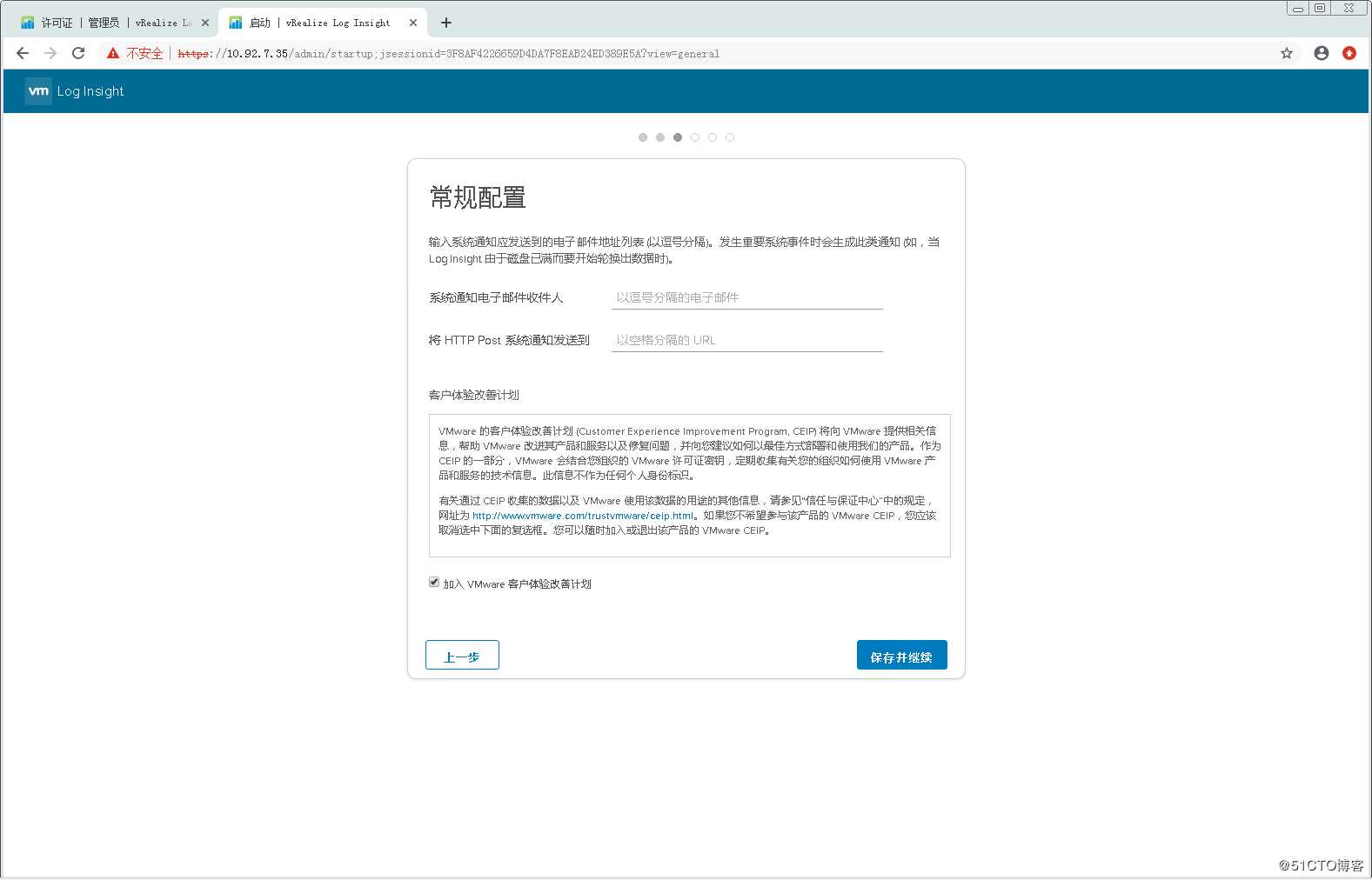Click the second wizard step dot
Screen dimensions: 1372x880
(660, 137)
